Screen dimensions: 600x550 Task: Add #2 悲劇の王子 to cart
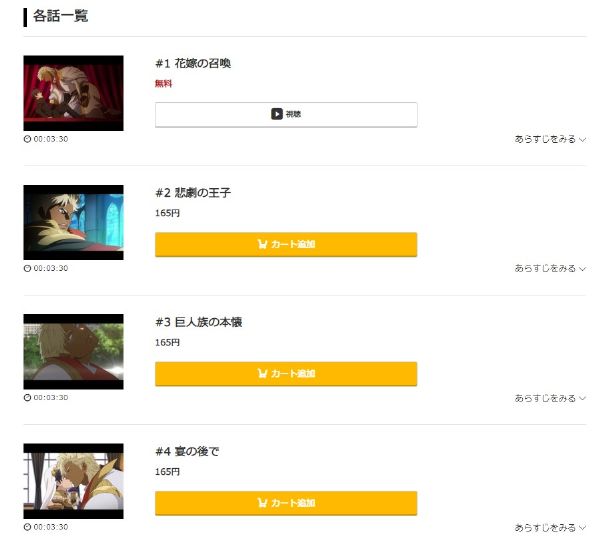coord(286,244)
